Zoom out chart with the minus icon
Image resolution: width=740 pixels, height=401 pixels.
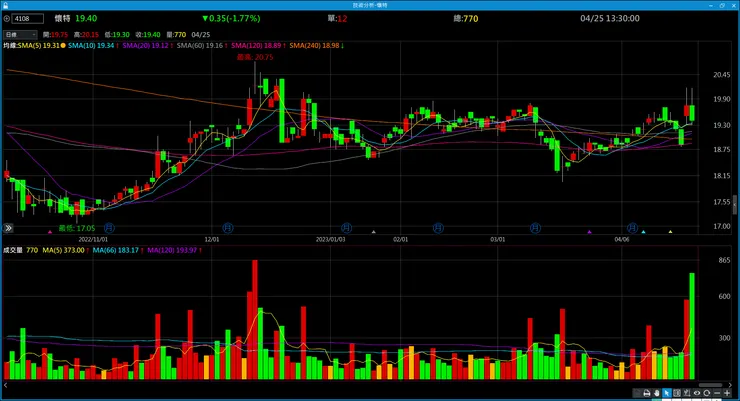click(x=717, y=393)
